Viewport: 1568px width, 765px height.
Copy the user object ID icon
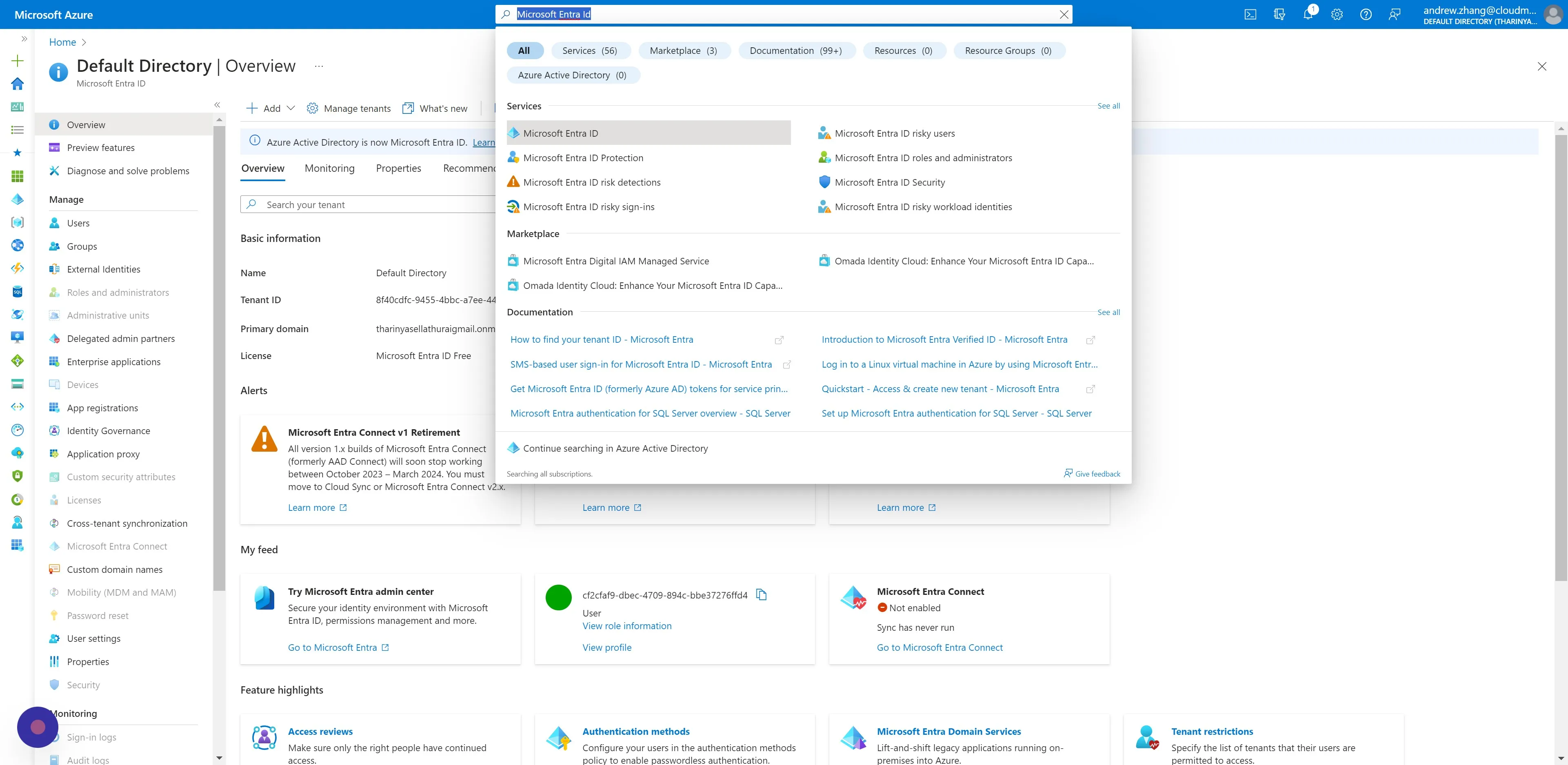(761, 594)
